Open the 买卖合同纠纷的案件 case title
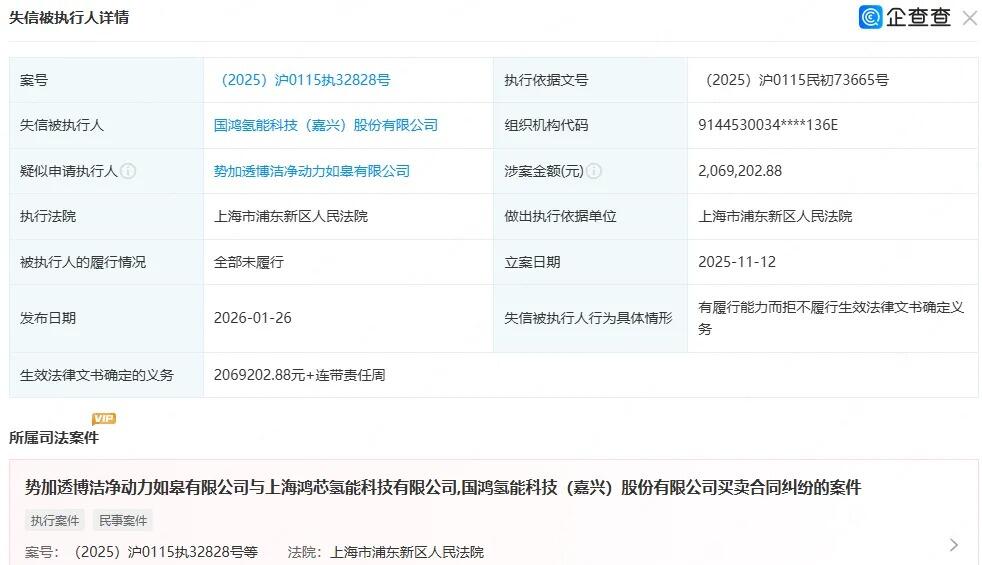The height and width of the screenshot is (565, 982). [442, 488]
